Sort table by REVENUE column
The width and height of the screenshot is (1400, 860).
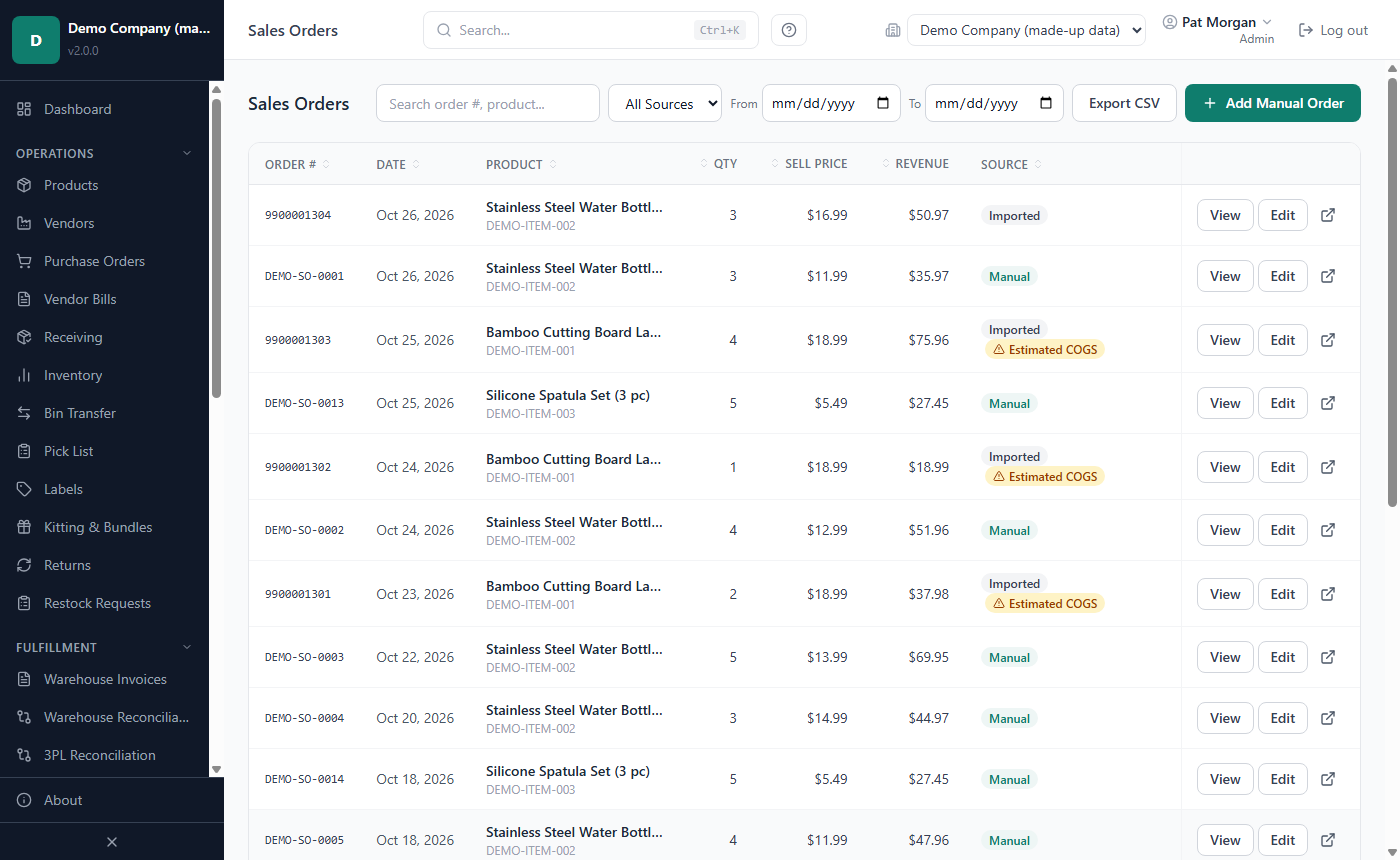point(915,164)
